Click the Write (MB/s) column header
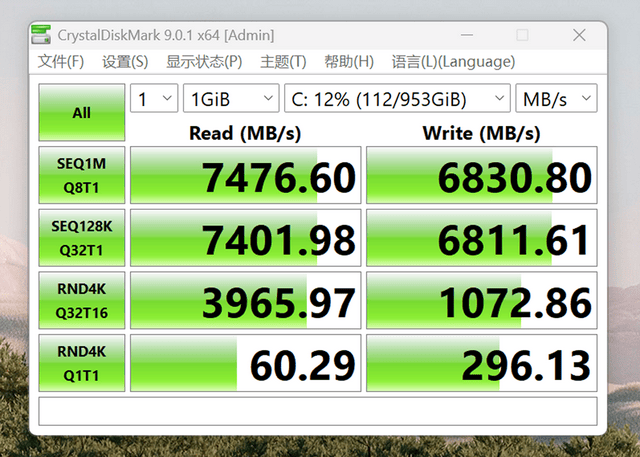This screenshot has width=640, height=457. pyautogui.click(x=482, y=133)
